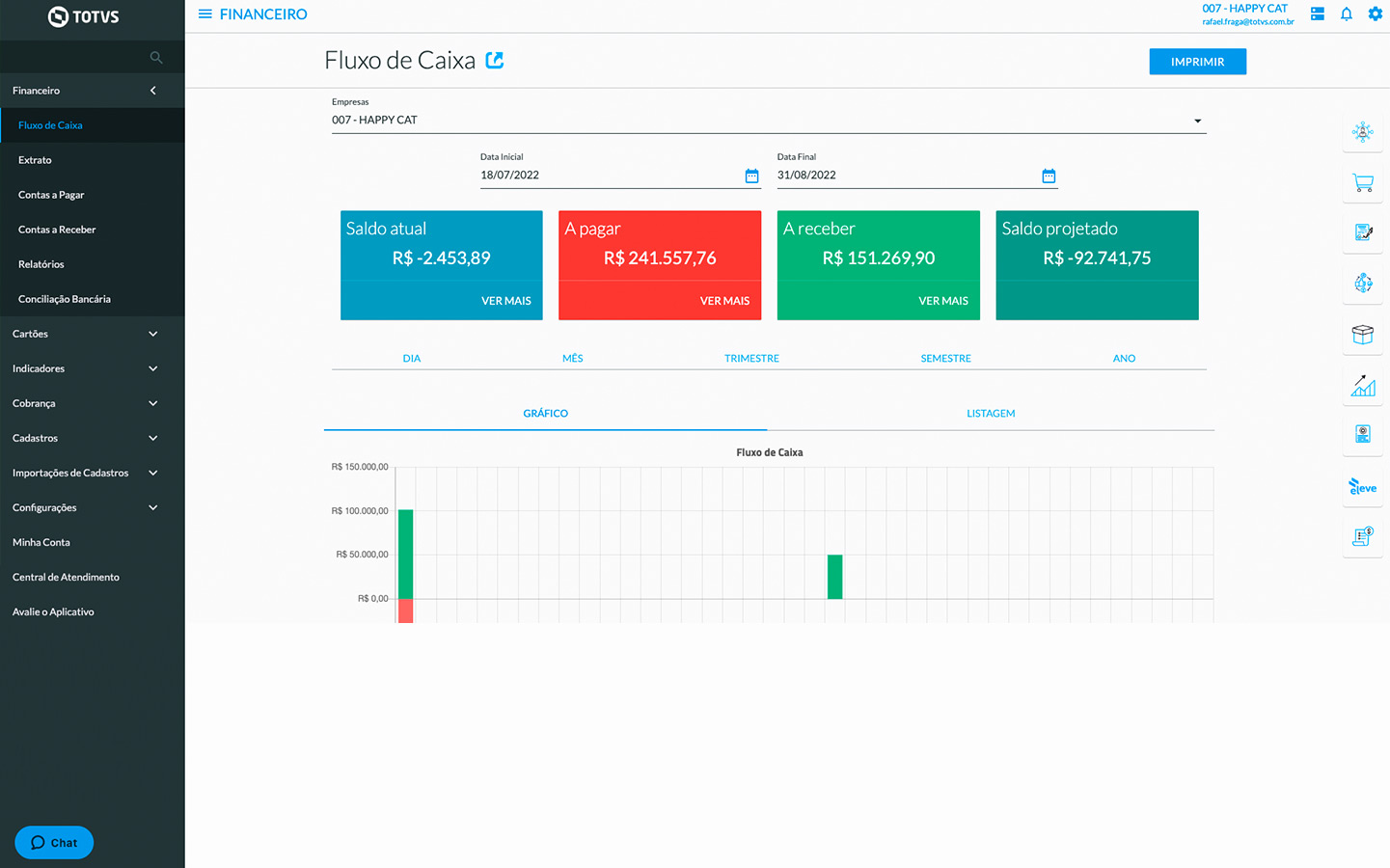1390x868 pixels.
Task: Open the Eleve app shortcut
Action: point(1362,487)
